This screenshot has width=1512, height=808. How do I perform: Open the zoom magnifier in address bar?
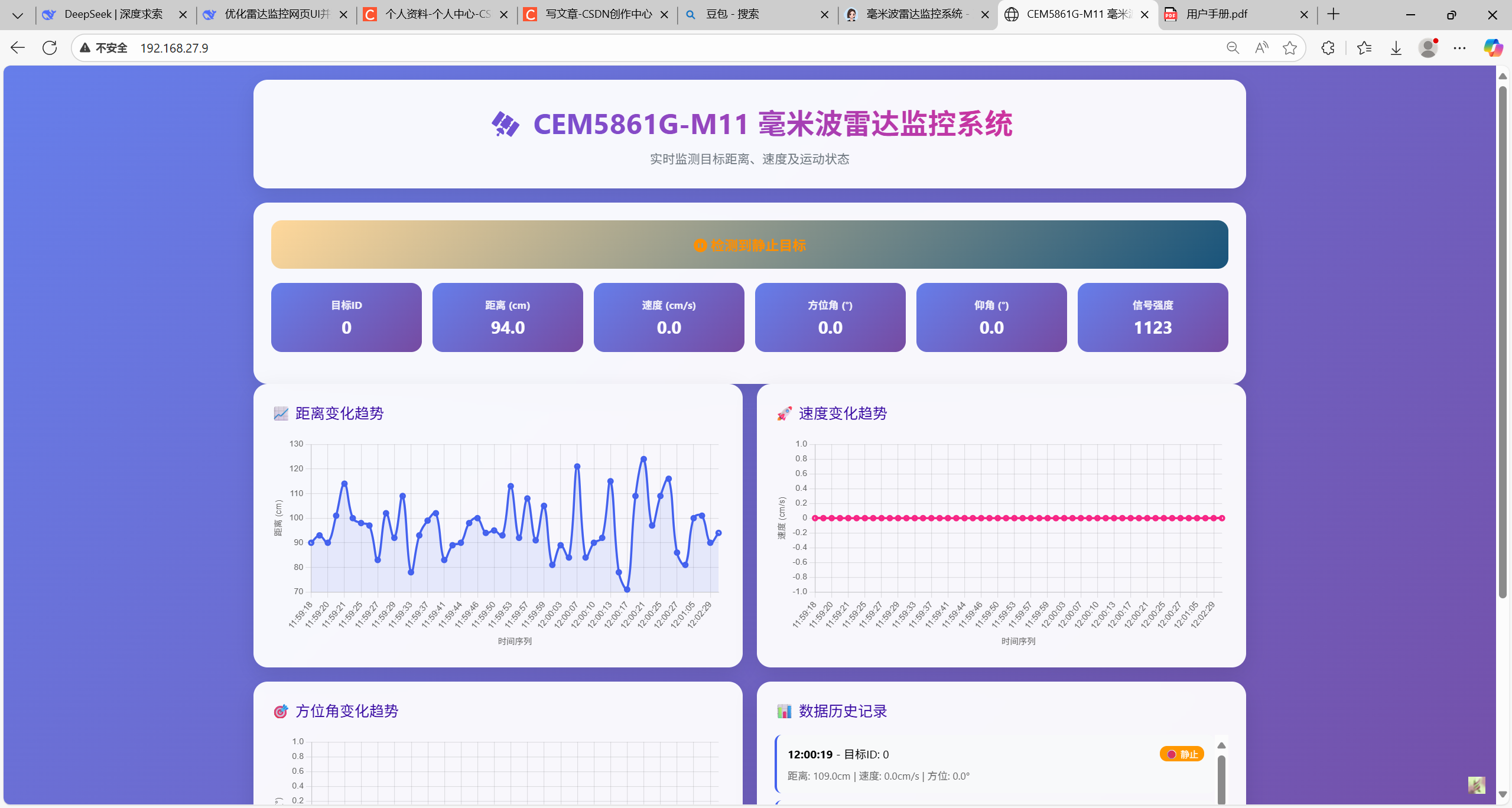pos(1233,48)
